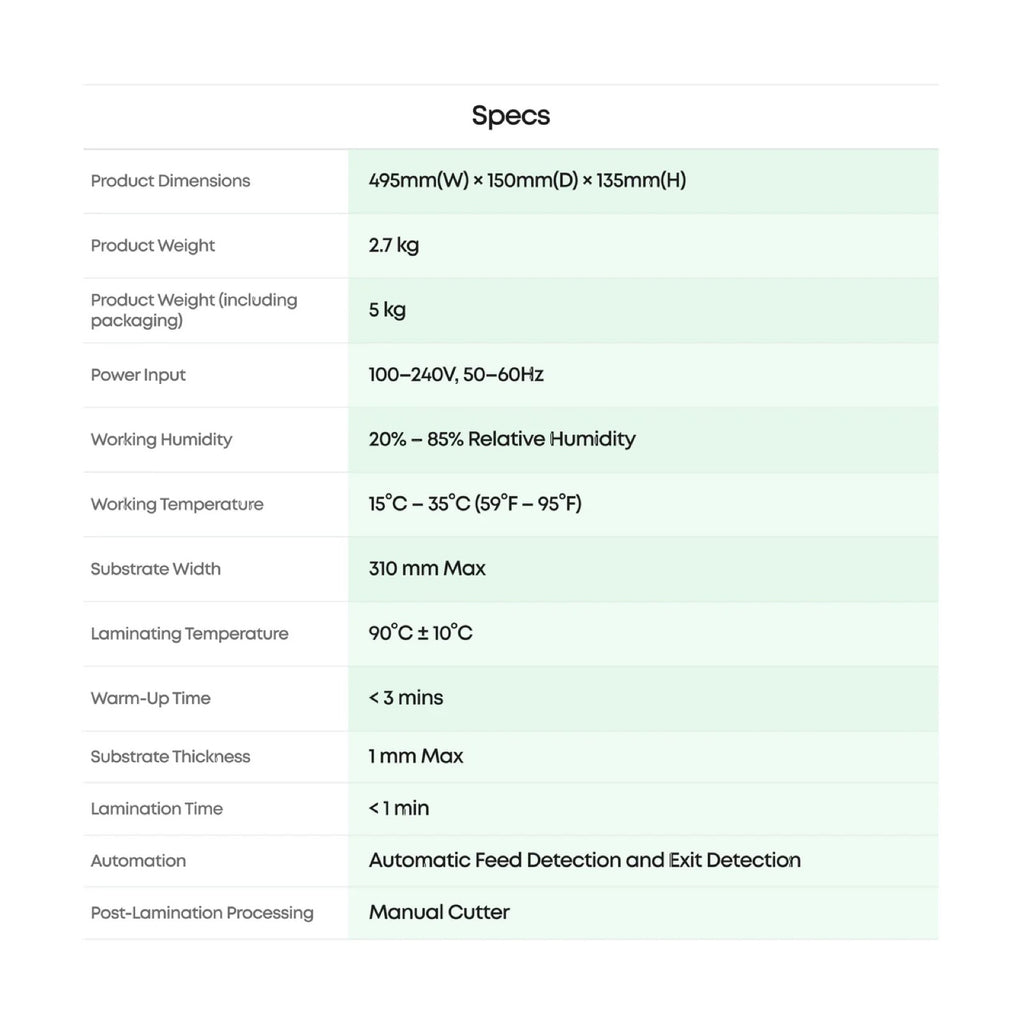Screen dimensions: 1024x1024
Task: Click the Automatic Feed Detection and Exit Detection text
Action: coord(584,860)
